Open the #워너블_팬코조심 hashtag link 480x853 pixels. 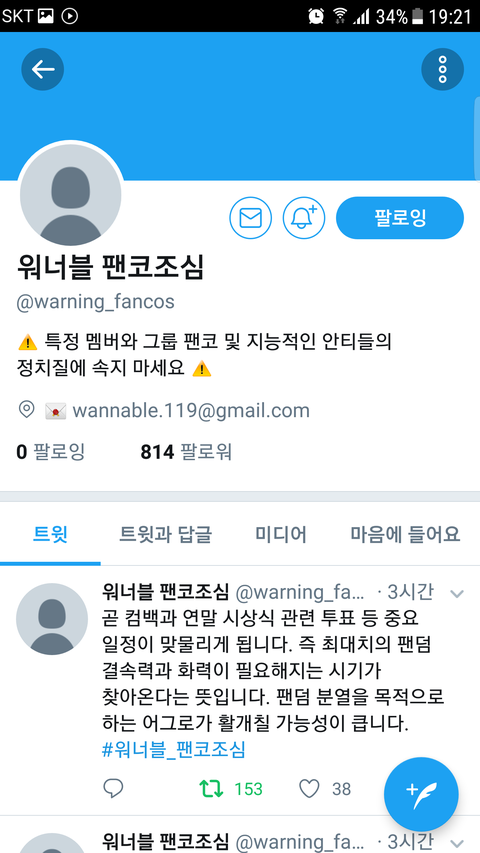coord(174,749)
